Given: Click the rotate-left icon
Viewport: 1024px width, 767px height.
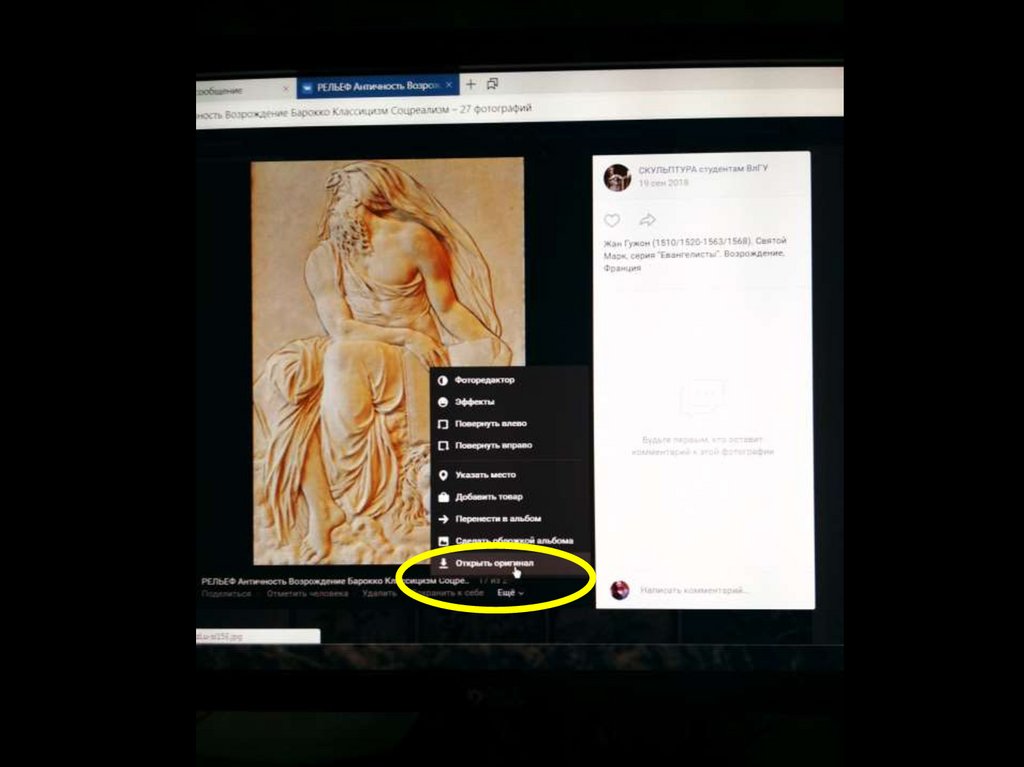Looking at the screenshot, I should (443, 424).
